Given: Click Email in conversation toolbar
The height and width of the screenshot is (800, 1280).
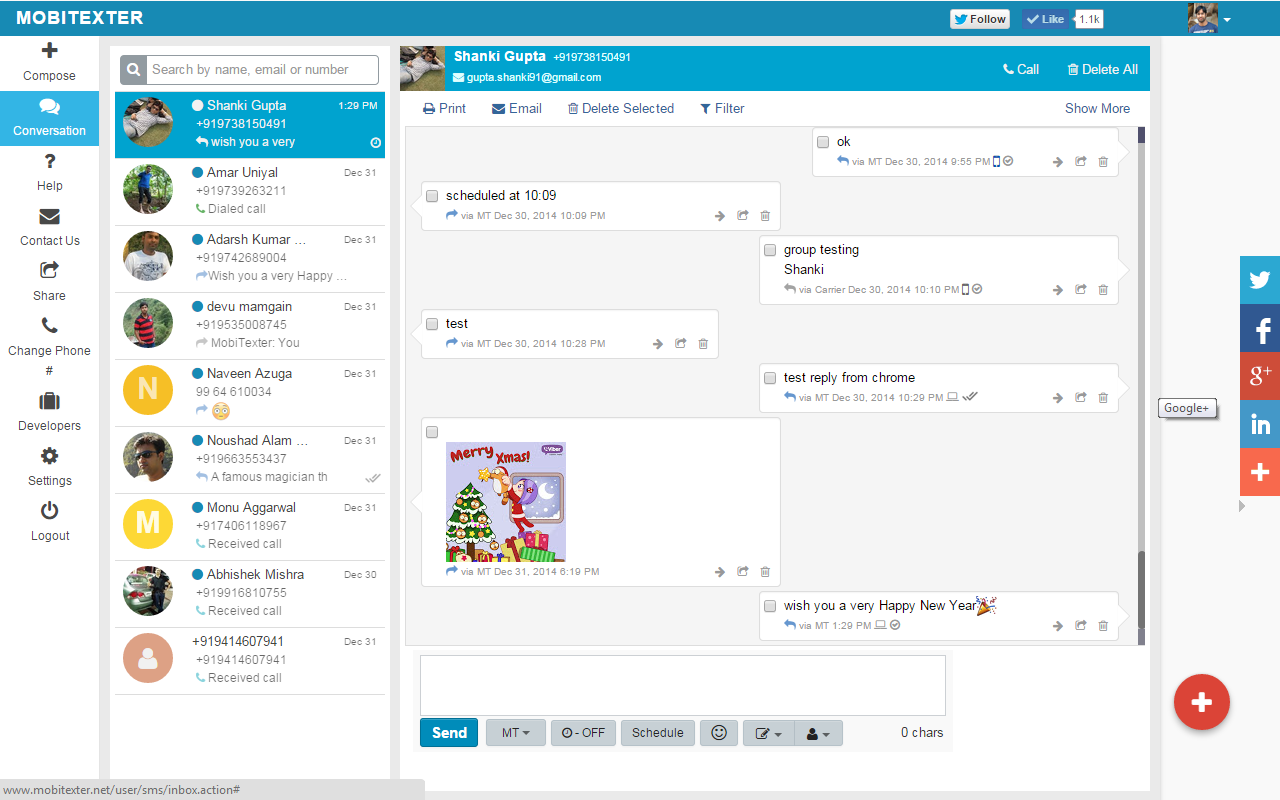Looking at the screenshot, I should (517, 108).
